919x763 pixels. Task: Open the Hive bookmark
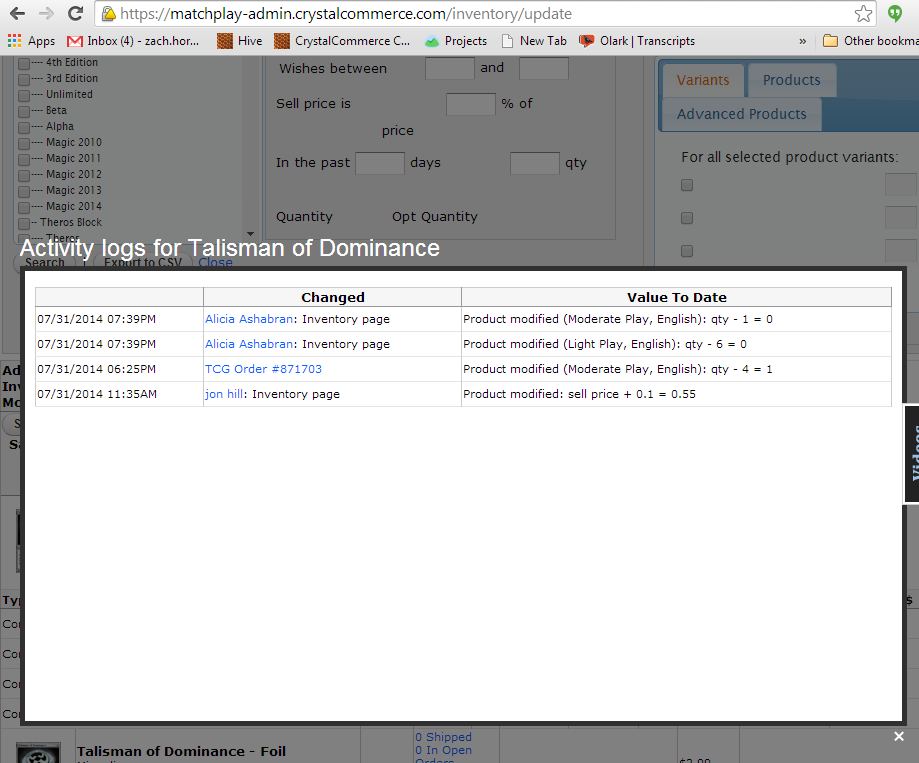click(x=240, y=41)
